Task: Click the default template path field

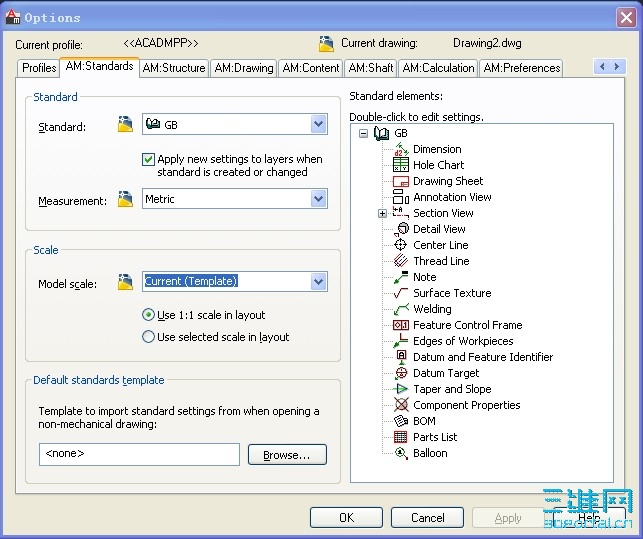Action: [x=139, y=454]
